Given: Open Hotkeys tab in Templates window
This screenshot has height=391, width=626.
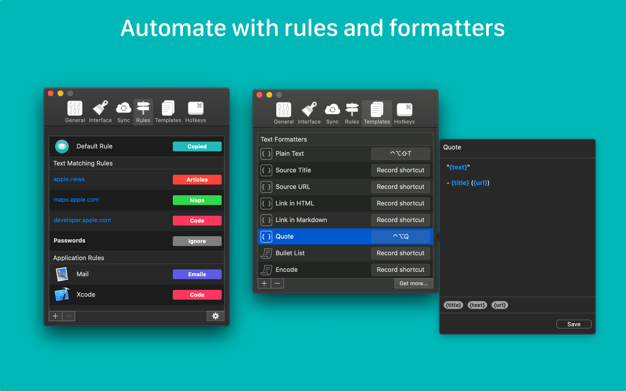Looking at the screenshot, I should point(404,113).
